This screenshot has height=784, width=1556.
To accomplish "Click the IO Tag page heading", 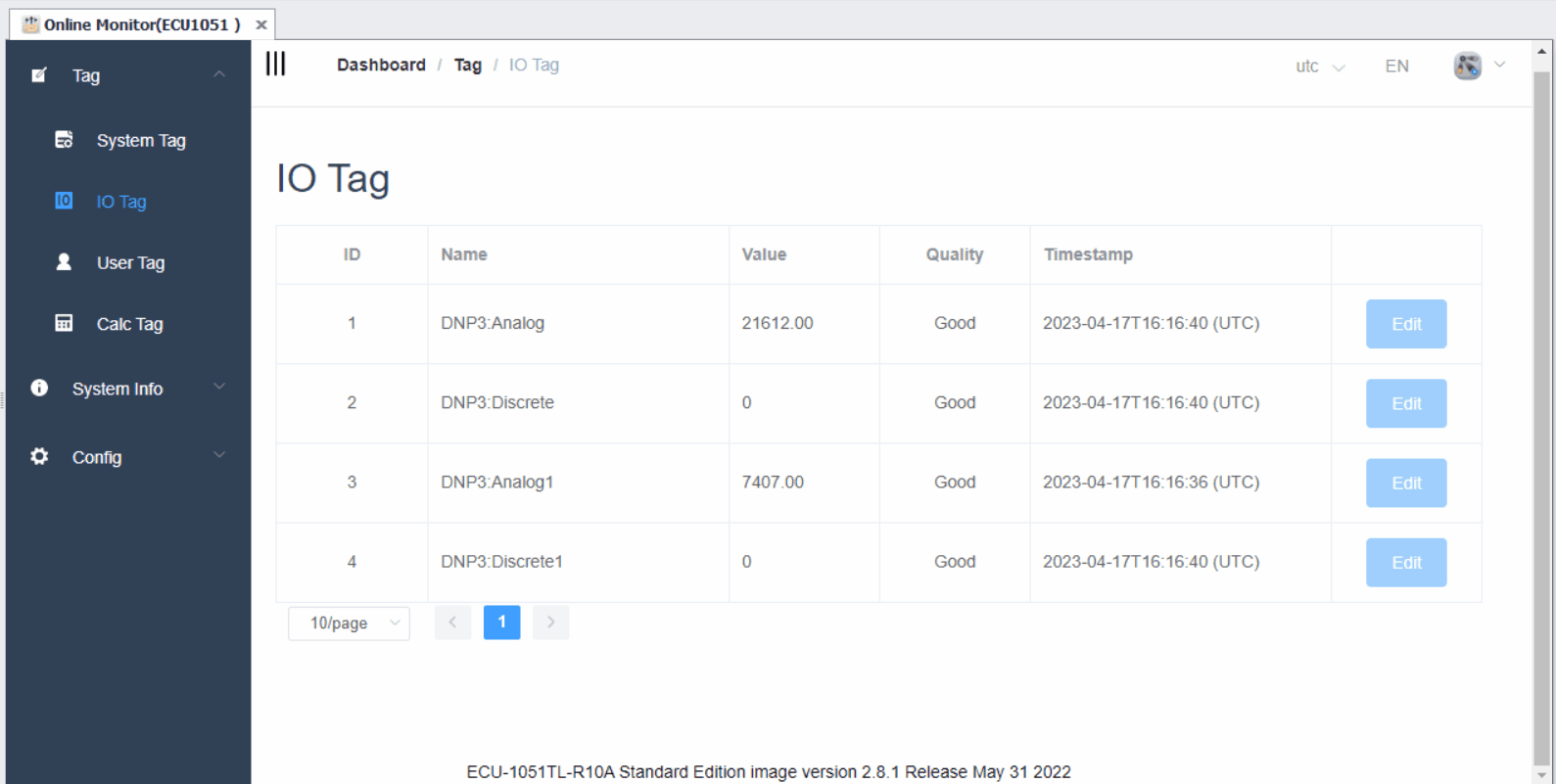I will [333, 178].
